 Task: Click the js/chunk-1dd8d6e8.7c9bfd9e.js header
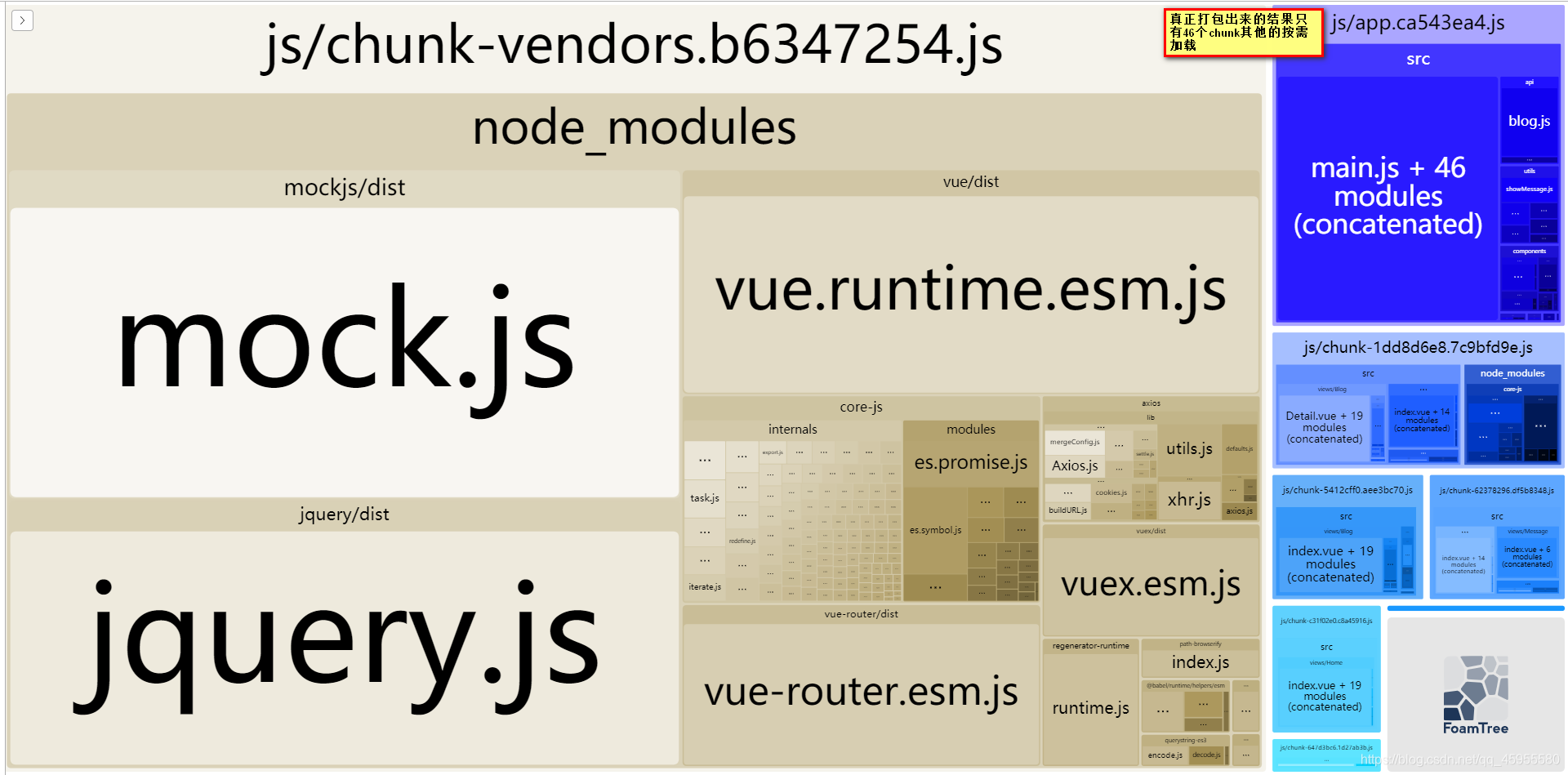click(x=1418, y=348)
